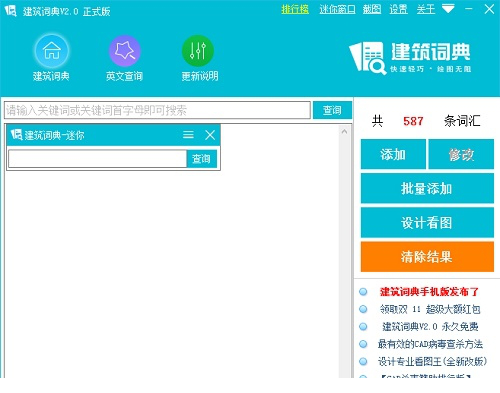Close the 建筑词典V2.0 main window
This screenshot has height=393, width=500.
(489, 9)
